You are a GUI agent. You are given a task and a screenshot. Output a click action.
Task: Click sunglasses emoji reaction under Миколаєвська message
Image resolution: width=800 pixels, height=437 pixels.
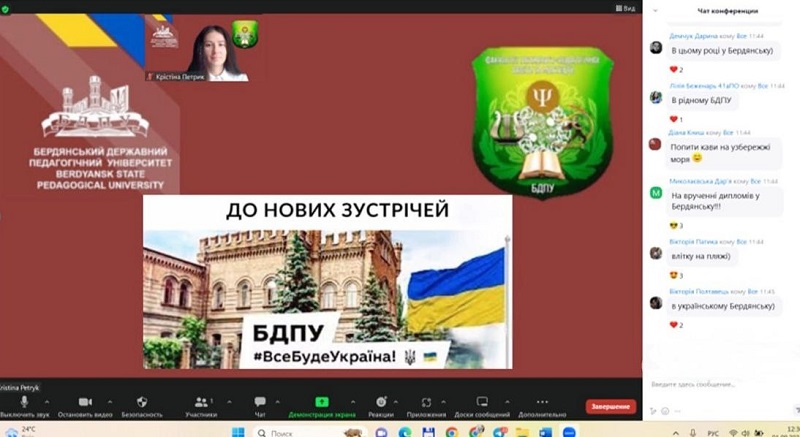[x=676, y=225]
